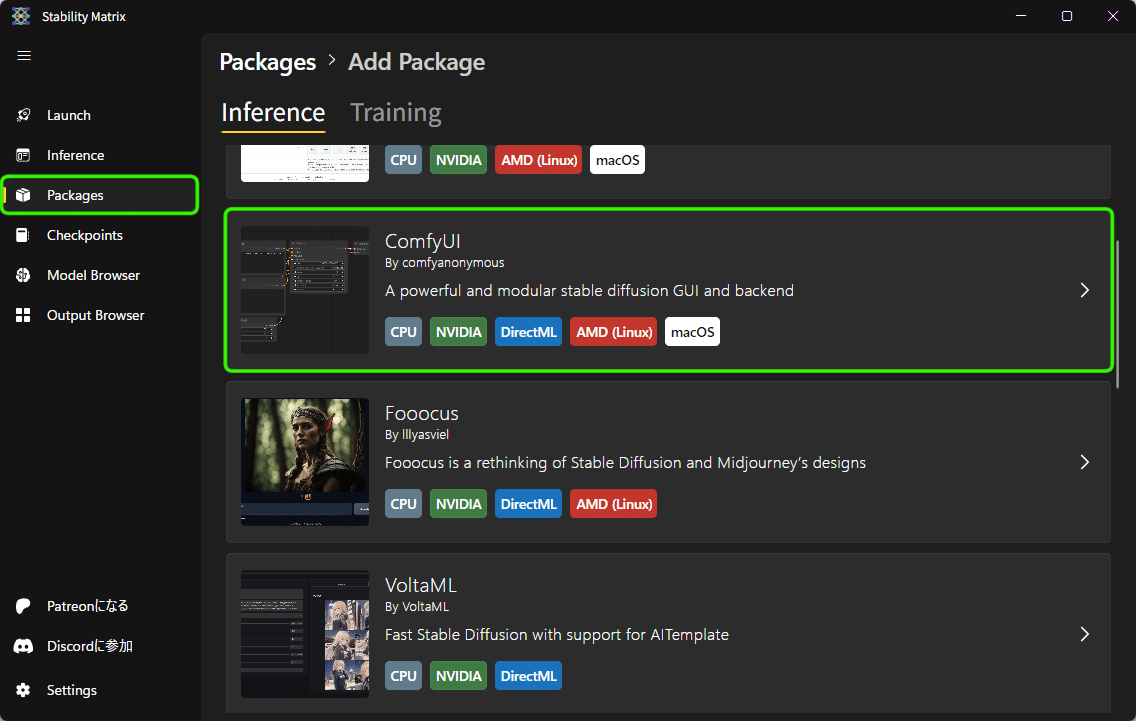
Task: Click the ComfyUI NVIDIA badge
Action: [459, 332]
